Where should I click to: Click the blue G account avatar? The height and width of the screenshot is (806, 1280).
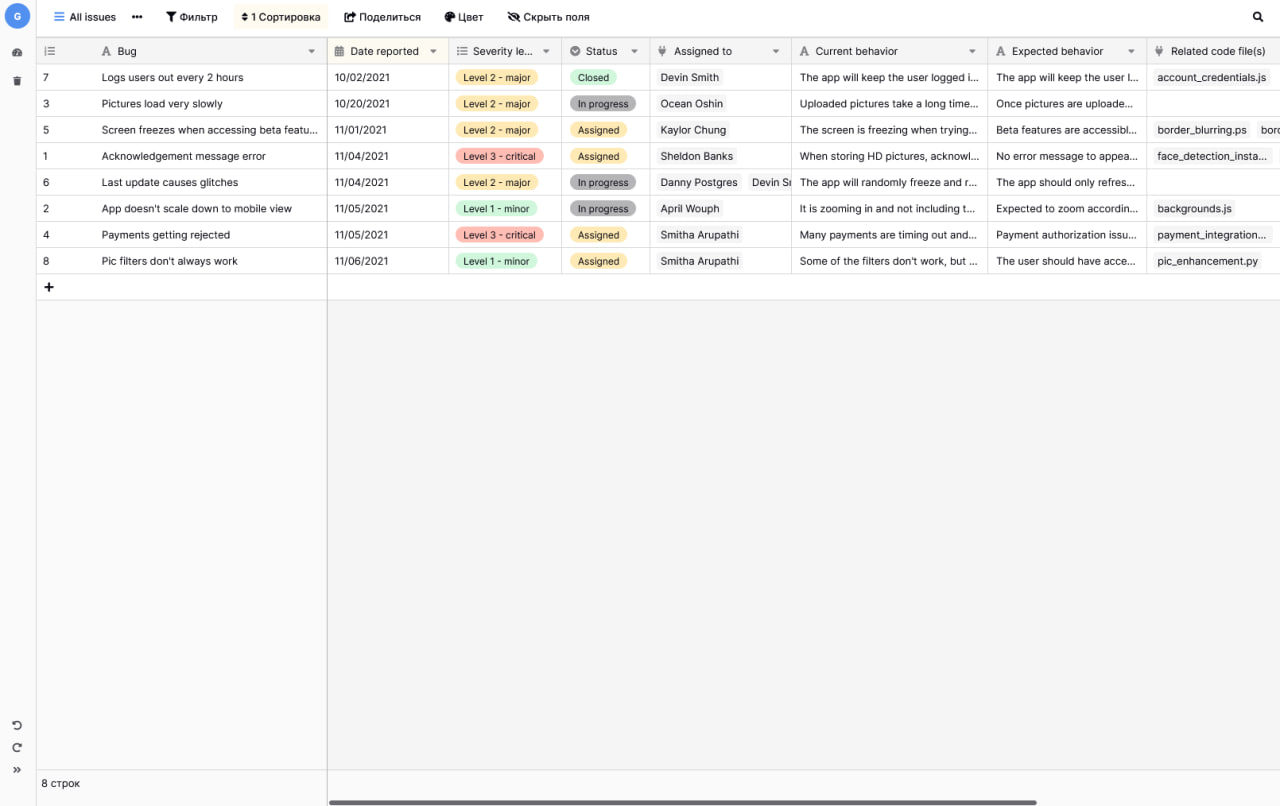click(17, 17)
